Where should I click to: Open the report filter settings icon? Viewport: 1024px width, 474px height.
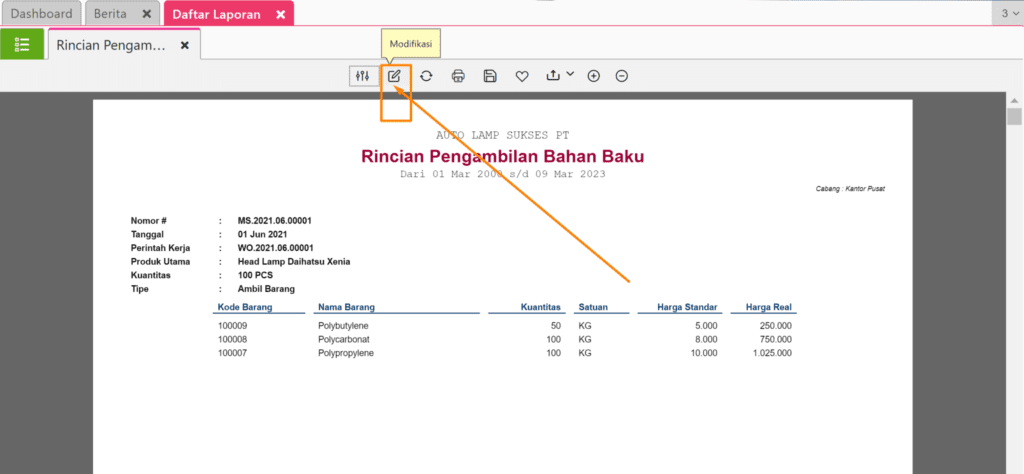(362, 76)
